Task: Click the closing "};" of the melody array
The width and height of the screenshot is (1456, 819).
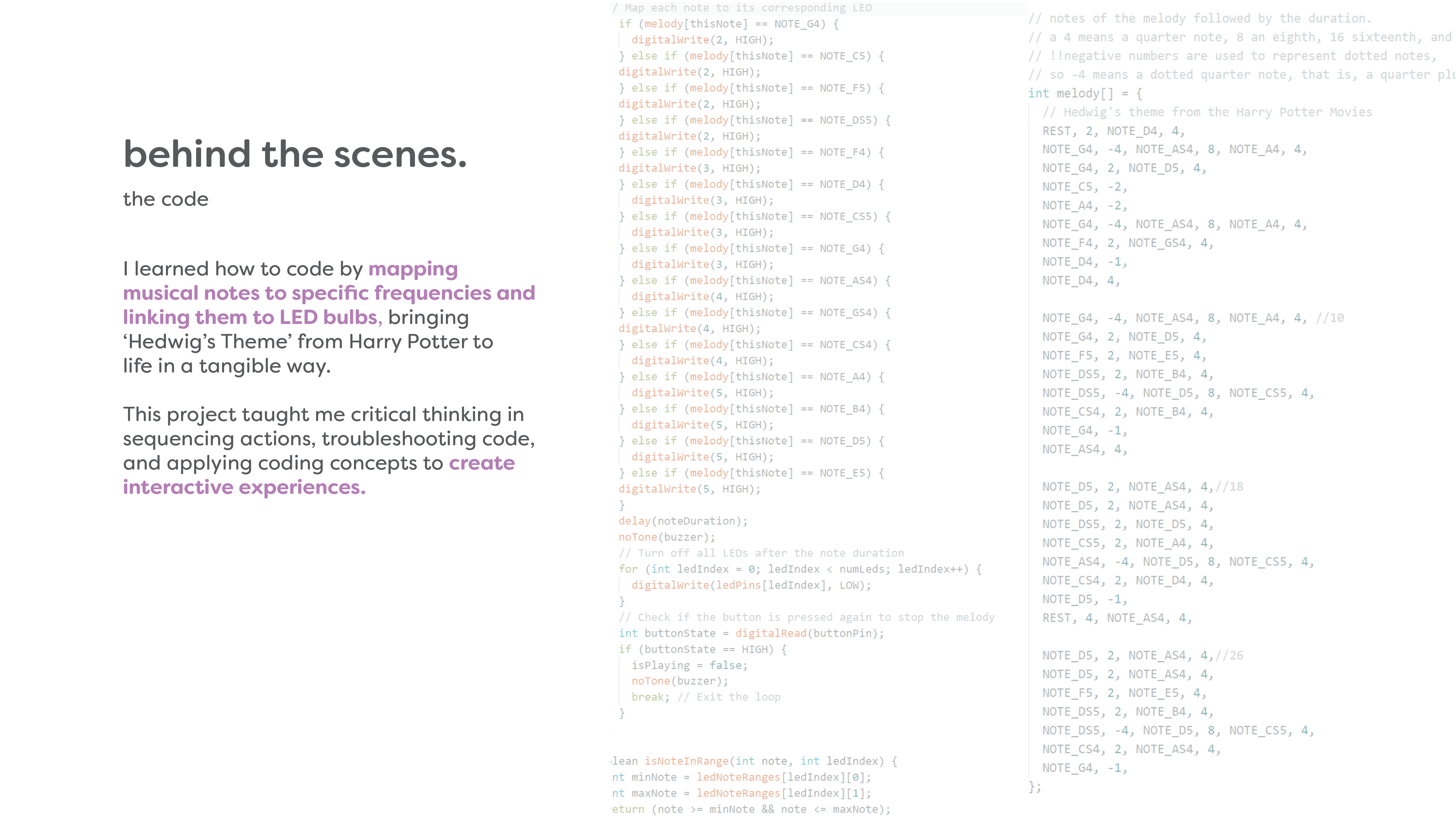Action: tap(1035, 786)
